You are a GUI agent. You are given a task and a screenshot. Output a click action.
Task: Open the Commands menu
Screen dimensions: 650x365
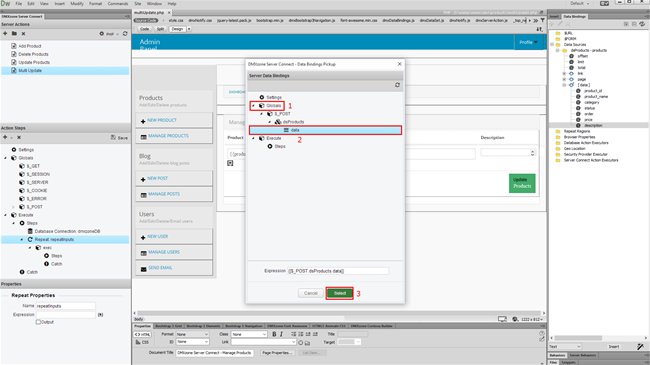(x=118, y=3)
